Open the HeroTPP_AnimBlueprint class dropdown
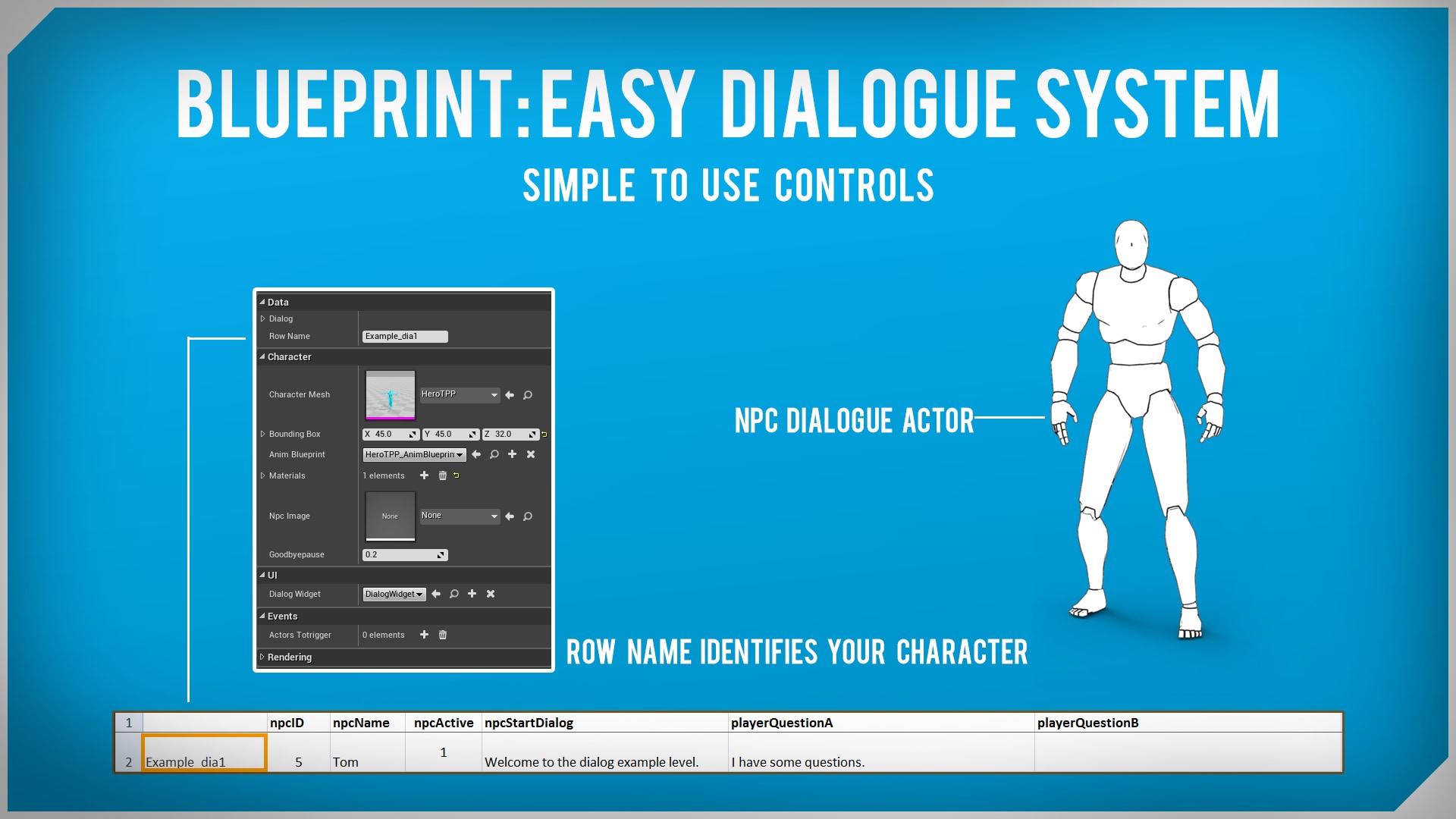The width and height of the screenshot is (1456, 819). tap(414, 454)
